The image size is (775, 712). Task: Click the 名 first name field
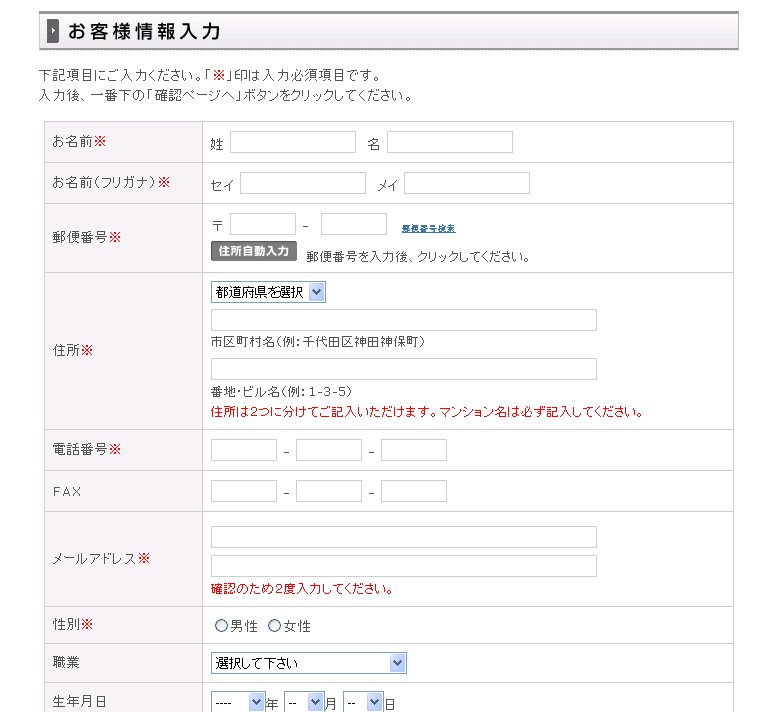(449, 143)
